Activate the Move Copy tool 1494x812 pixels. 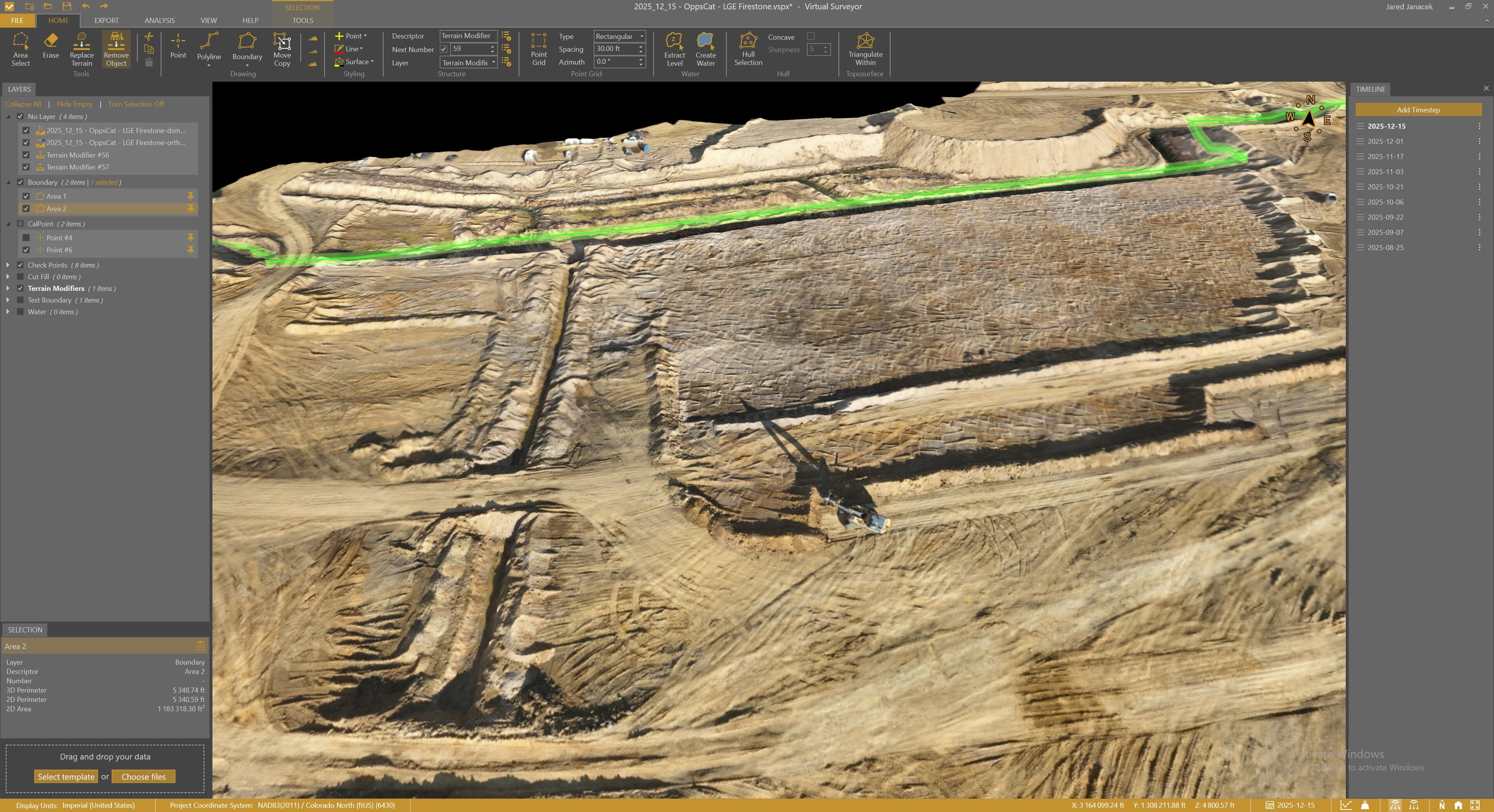click(282, 49)
